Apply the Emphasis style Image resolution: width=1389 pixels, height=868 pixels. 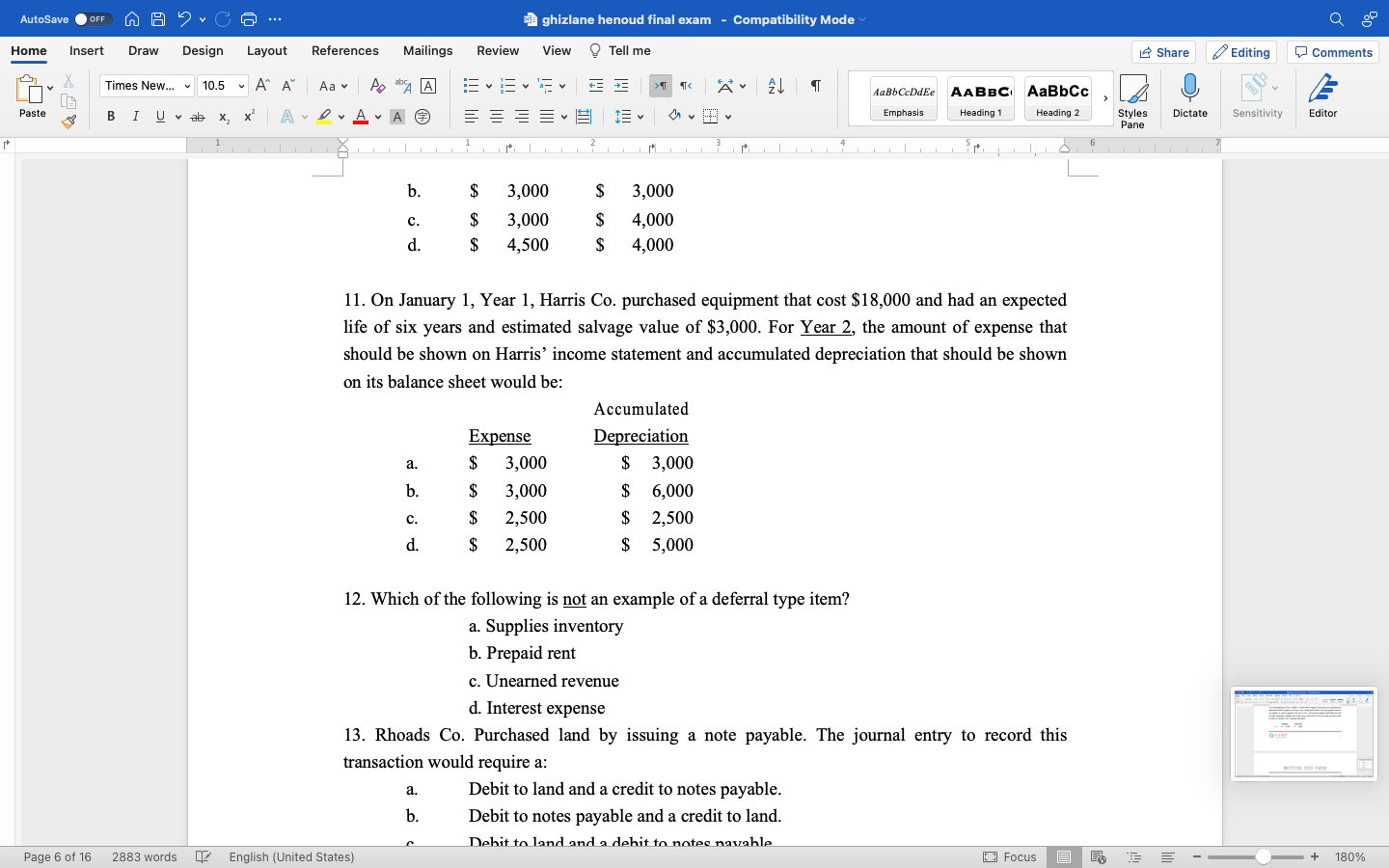pyautogui.click(x=903, y=98)
